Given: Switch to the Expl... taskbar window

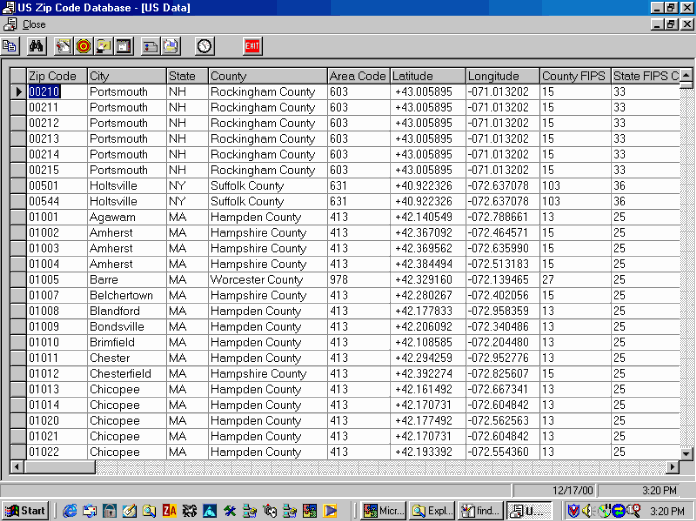Looking at the screenshot, I should [432, 510].
